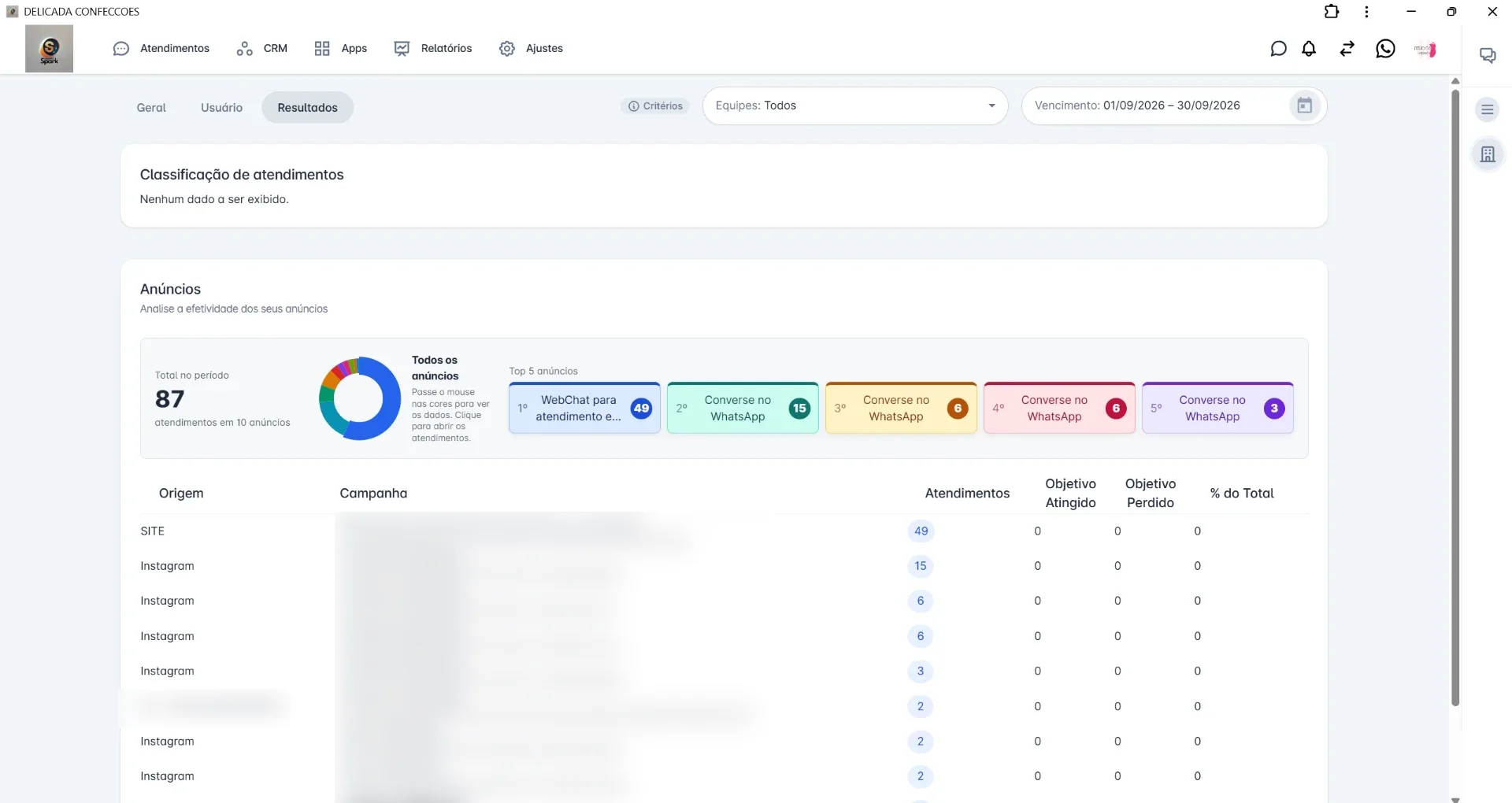Click the transfer arrows icon
1512x803 pixels.
pyautogui.click(x=1347, y=49)
